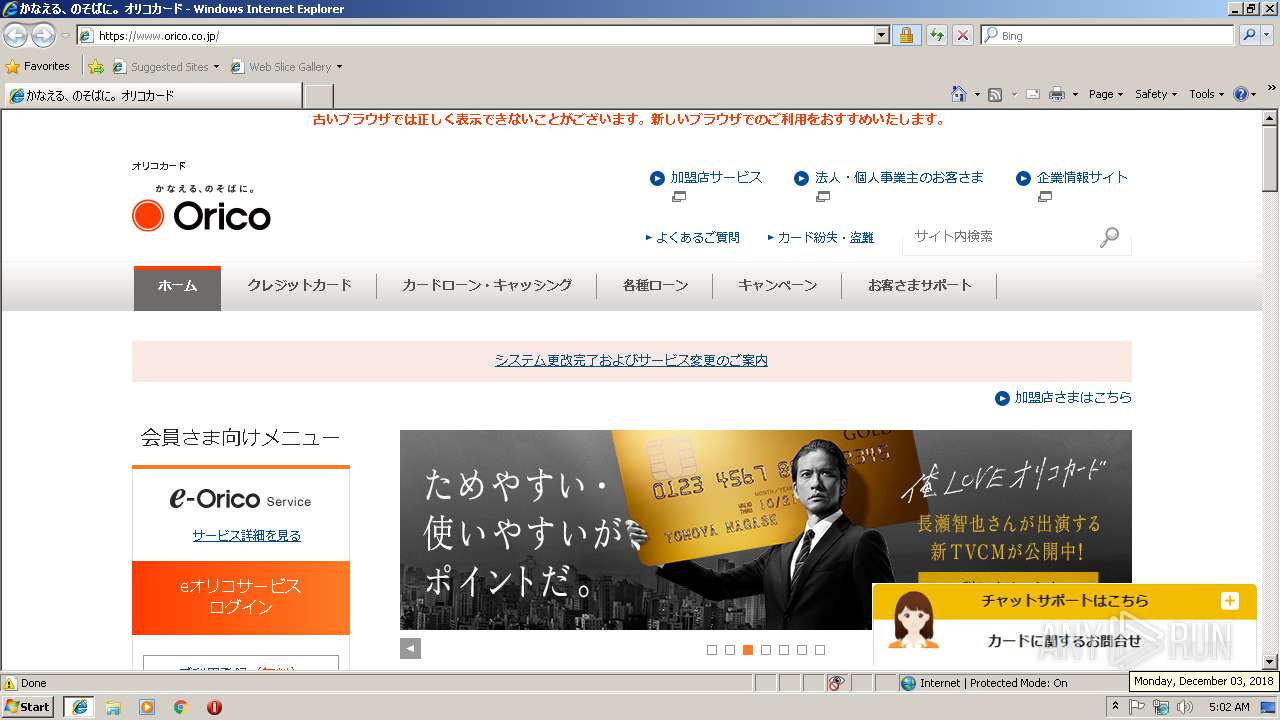Screen dimensions: 1280x720
Task: Select sixth carousel slide indicator
Action: click(x=802, y=650)
